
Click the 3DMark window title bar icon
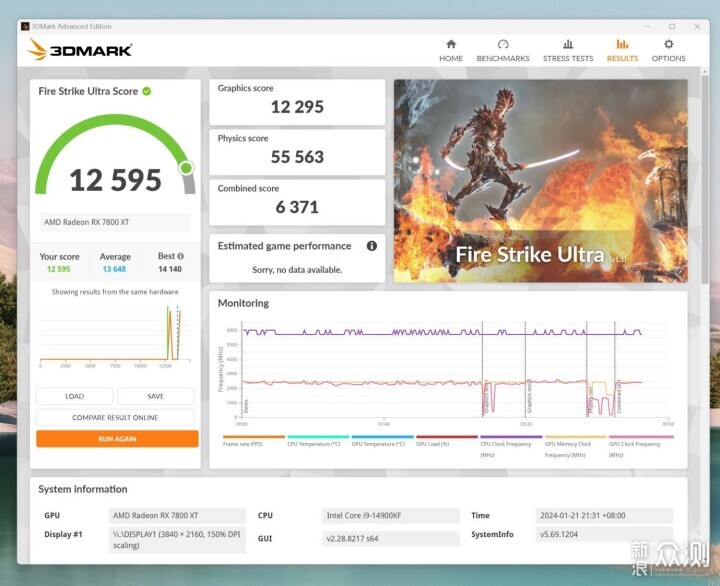[25, 26]
